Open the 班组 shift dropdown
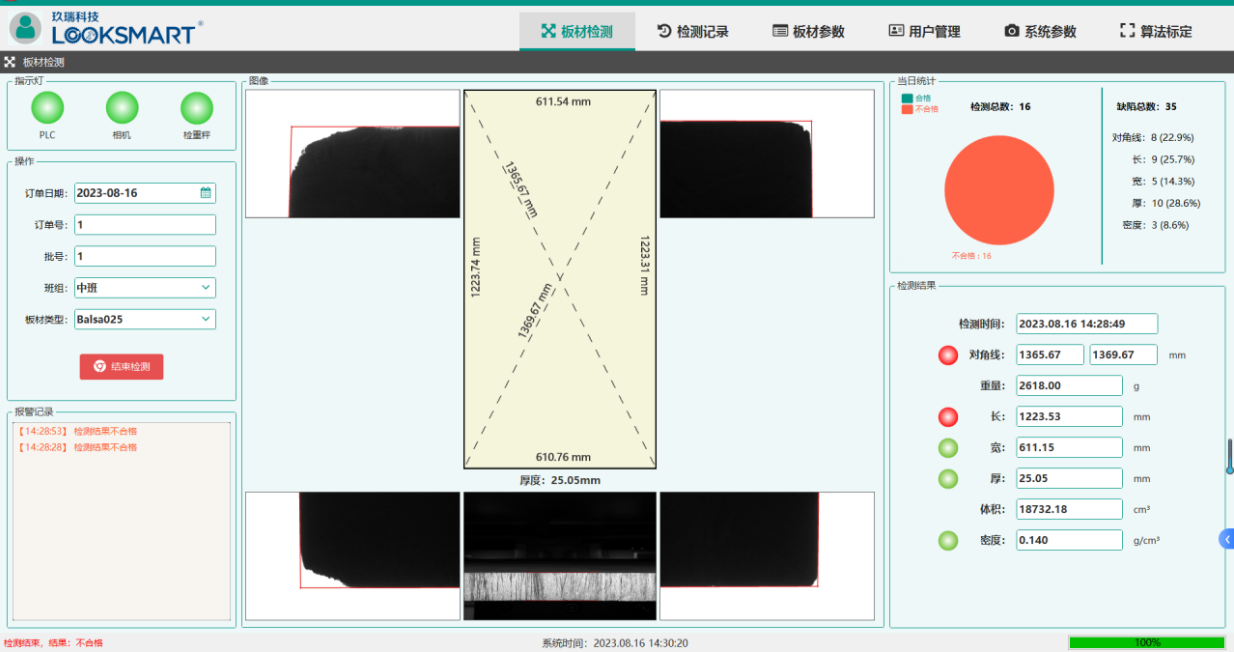Viewport: 1234px width, 652px height. tap(145, 288)
